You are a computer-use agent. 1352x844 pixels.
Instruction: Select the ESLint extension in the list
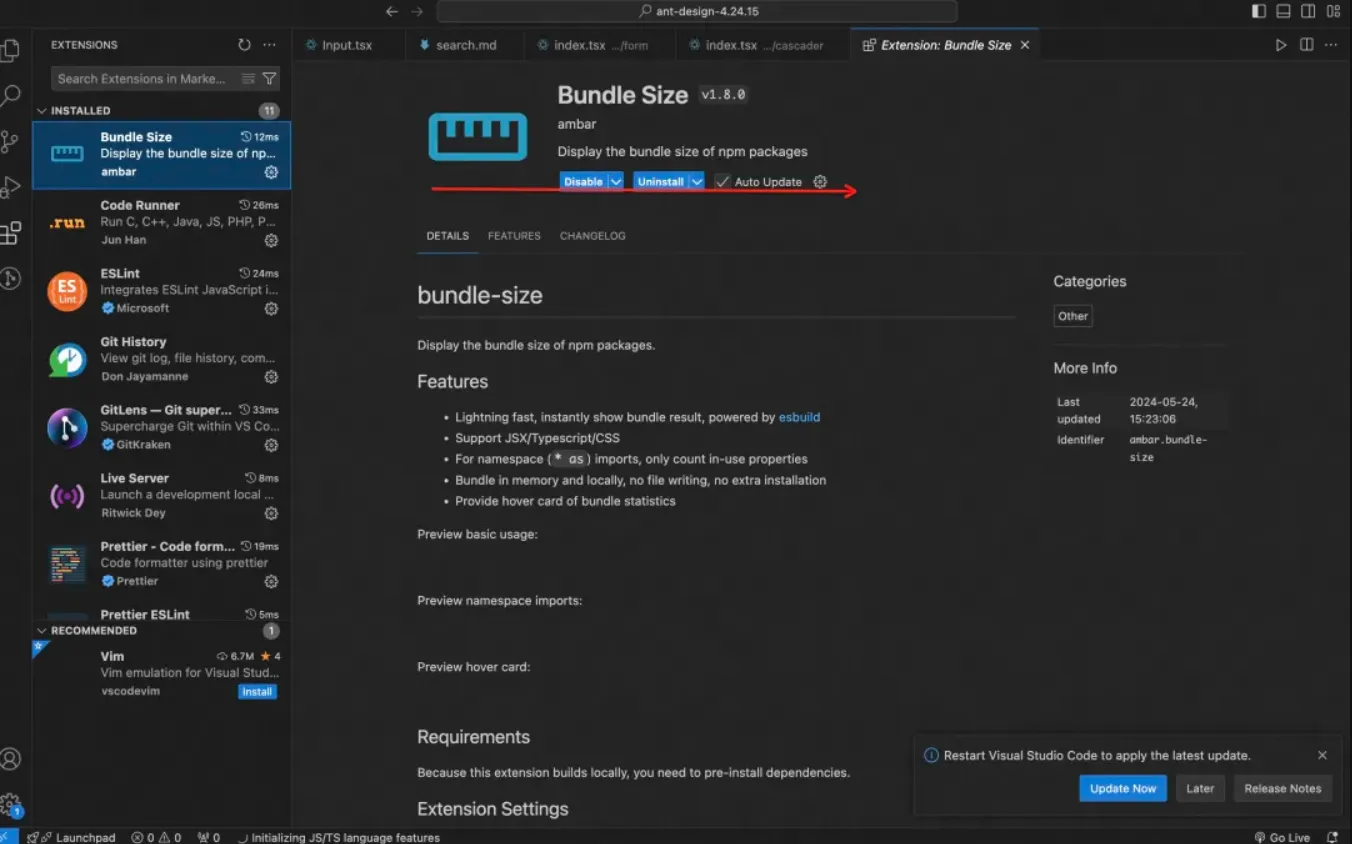162,291
